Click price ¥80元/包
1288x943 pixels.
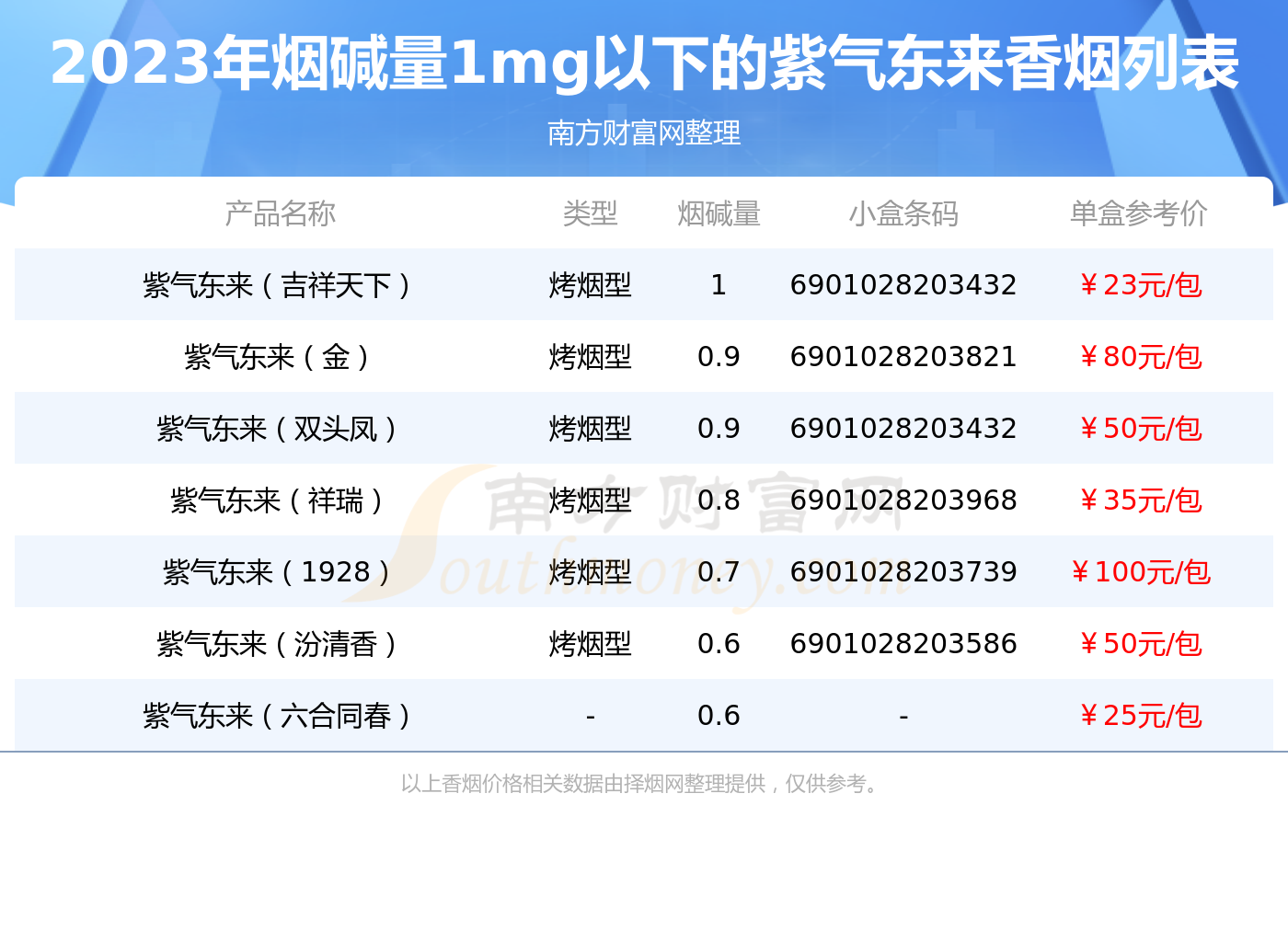(x=1140, y=357)
